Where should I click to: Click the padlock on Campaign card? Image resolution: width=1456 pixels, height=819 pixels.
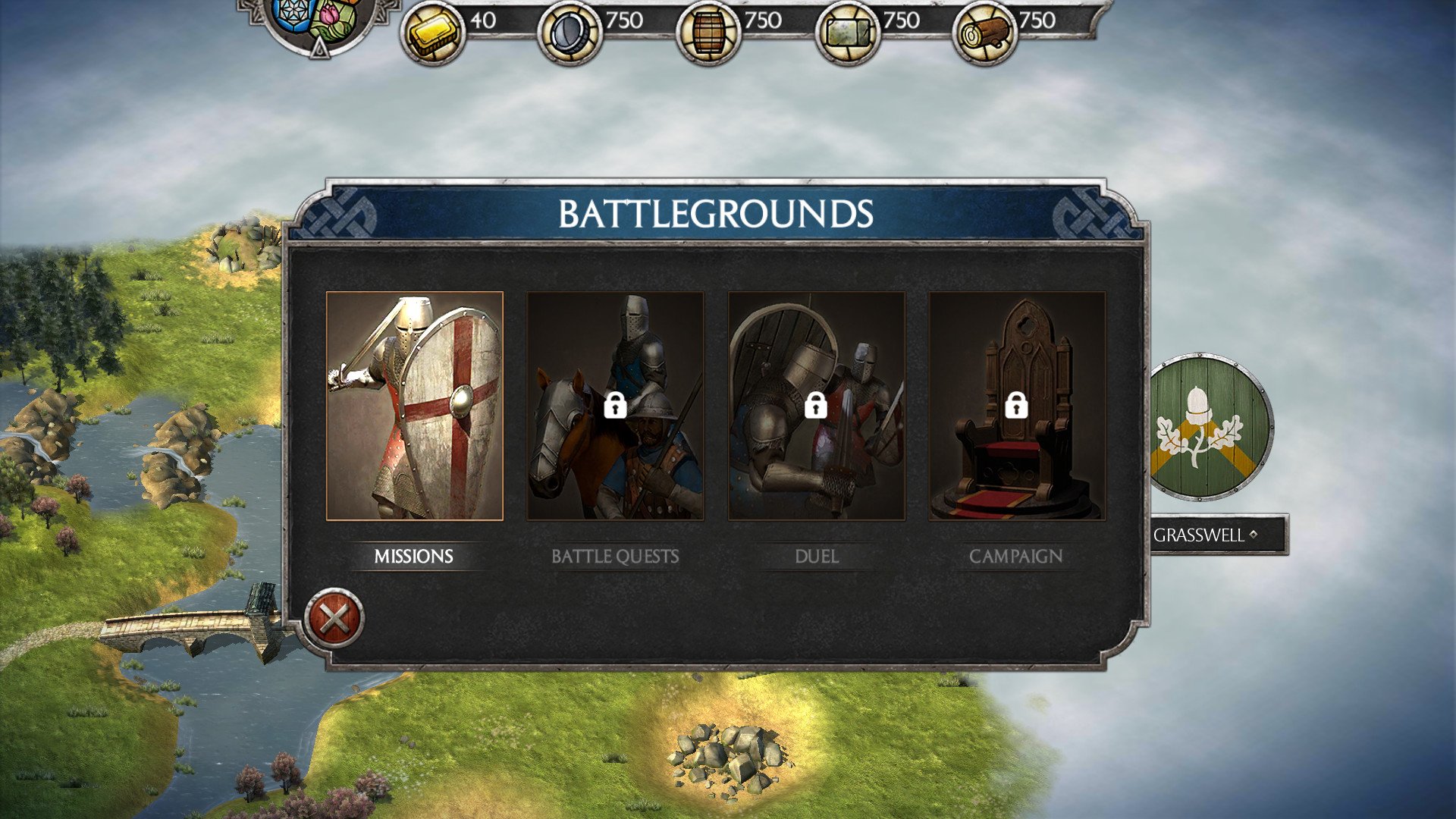pos(1016,406)
